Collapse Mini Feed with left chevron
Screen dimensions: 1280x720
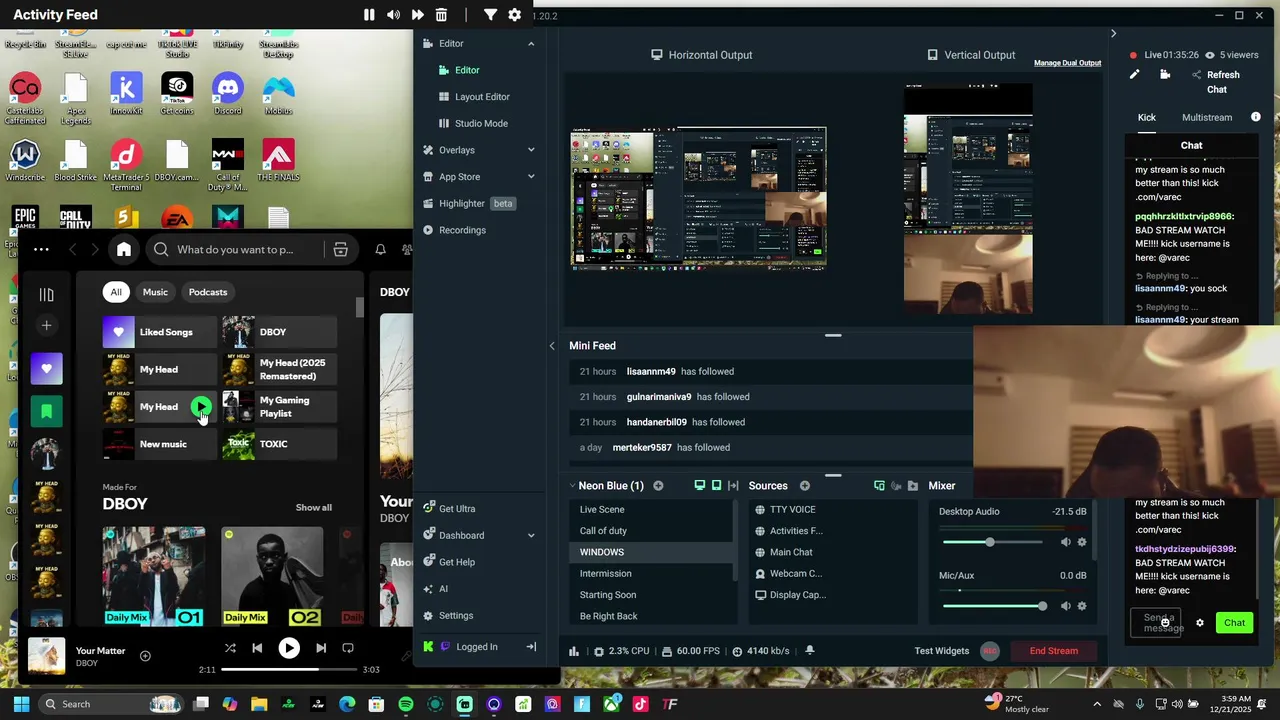point(552,346)
